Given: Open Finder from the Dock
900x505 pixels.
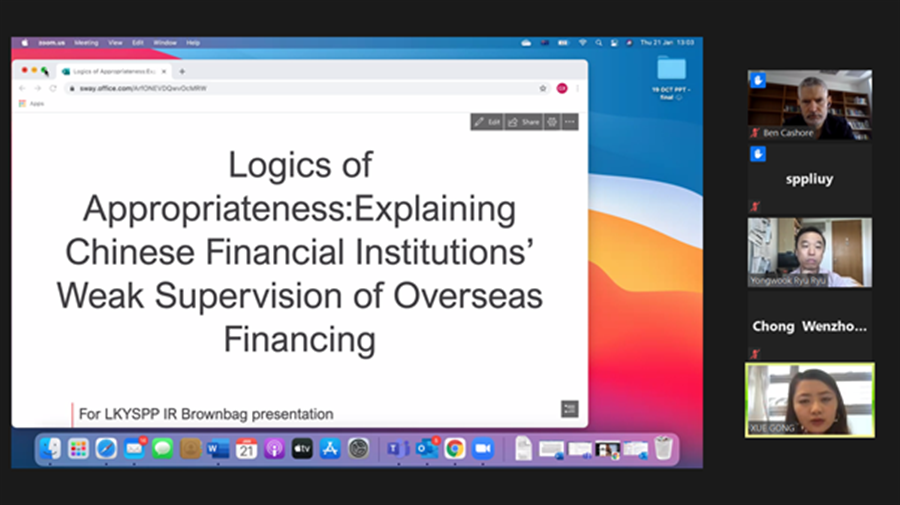Looking at the screenshot, I should (50, 449).
